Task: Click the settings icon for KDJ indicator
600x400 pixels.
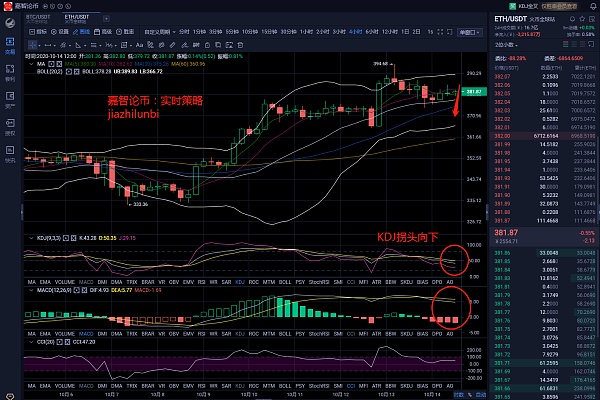Action: pyautogui.click(x=66, y=238)
